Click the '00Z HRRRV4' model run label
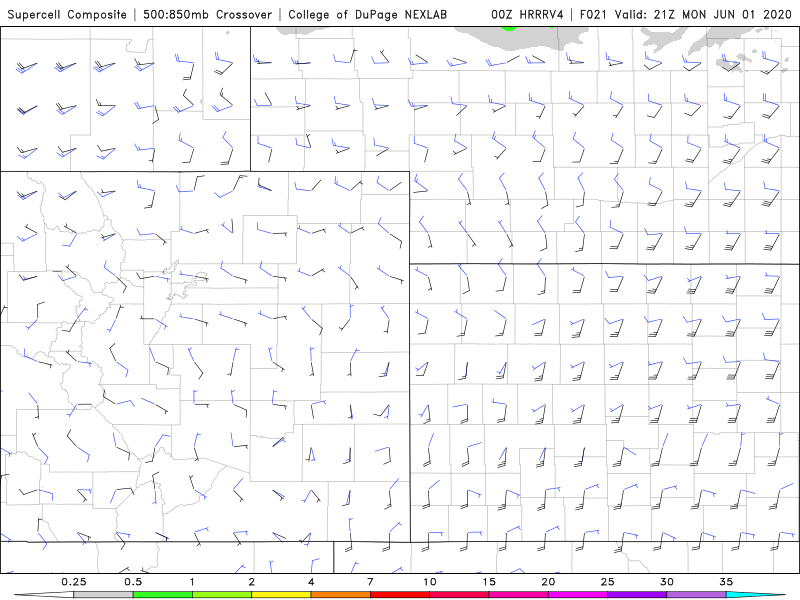 pos(527,14)
